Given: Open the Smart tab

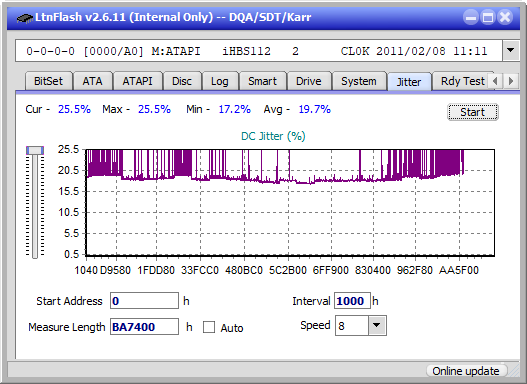Looking at the screenshot, I should pyautogui.click(x=262, y=81).
